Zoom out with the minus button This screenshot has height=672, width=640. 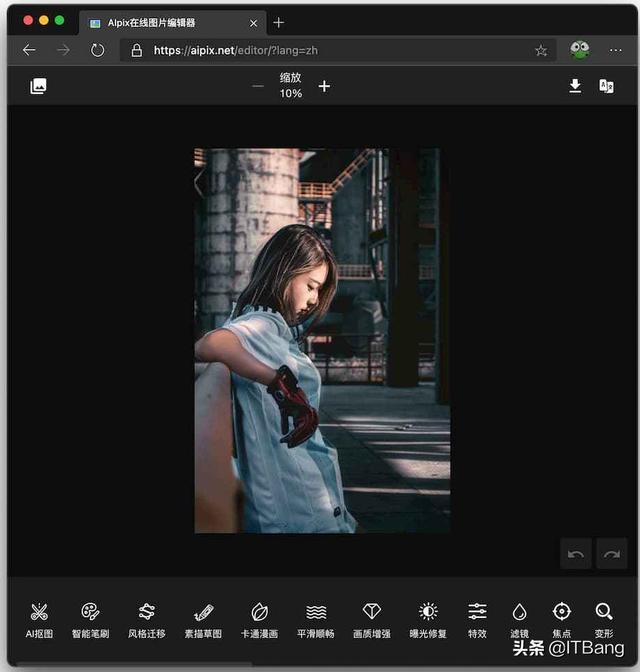coord(258,86)
